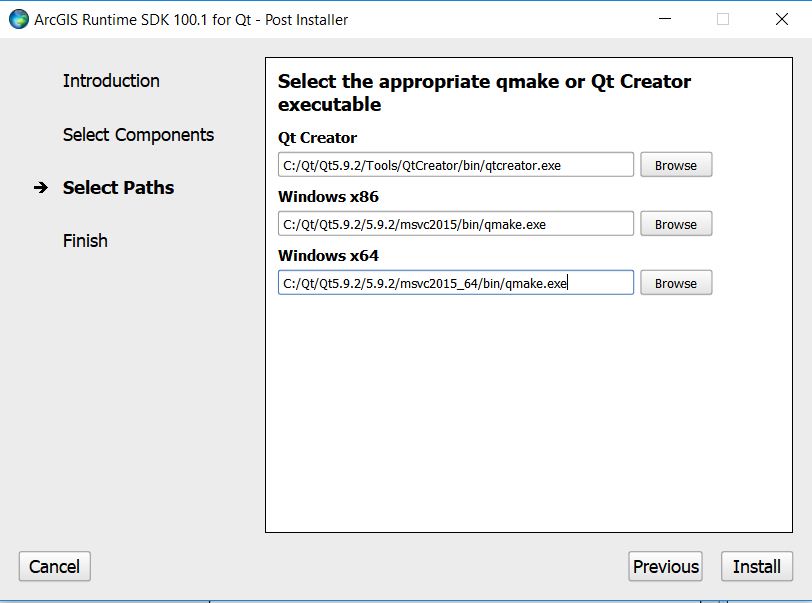Select the Introduction step in sidebar
The width and height of the screenshot is (812, 603).
coord(111,81)
